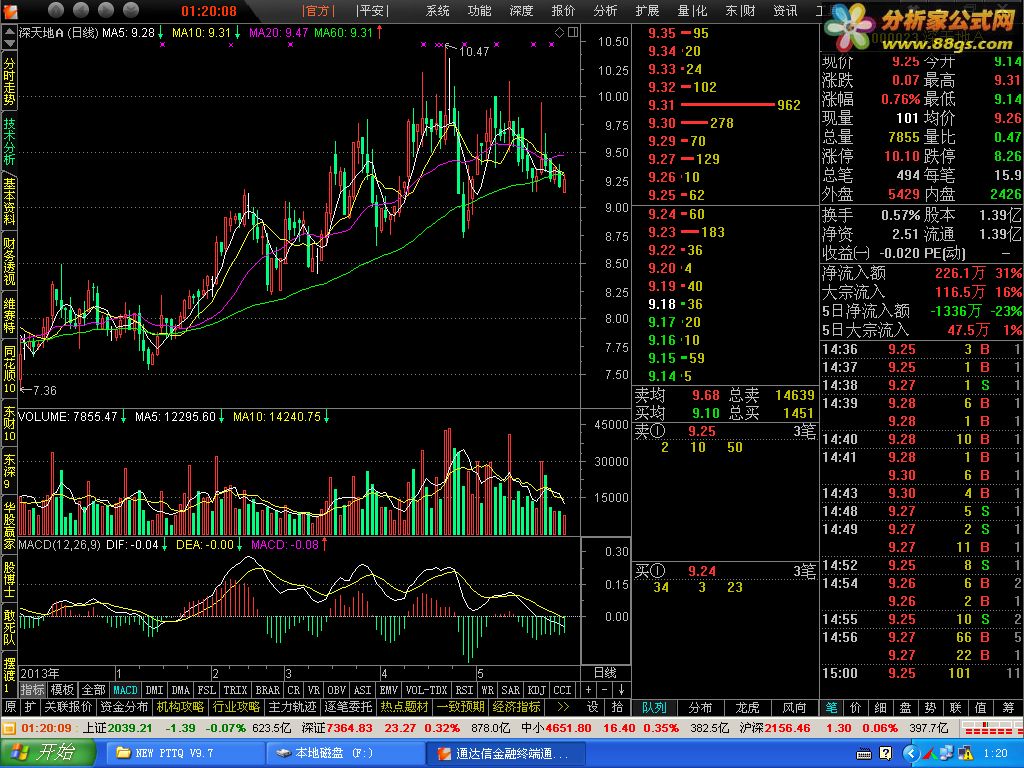The height and width of the screenshot is (768, 1024).
Task: Open the 分析 menu
Action: [x=605, y=10]
